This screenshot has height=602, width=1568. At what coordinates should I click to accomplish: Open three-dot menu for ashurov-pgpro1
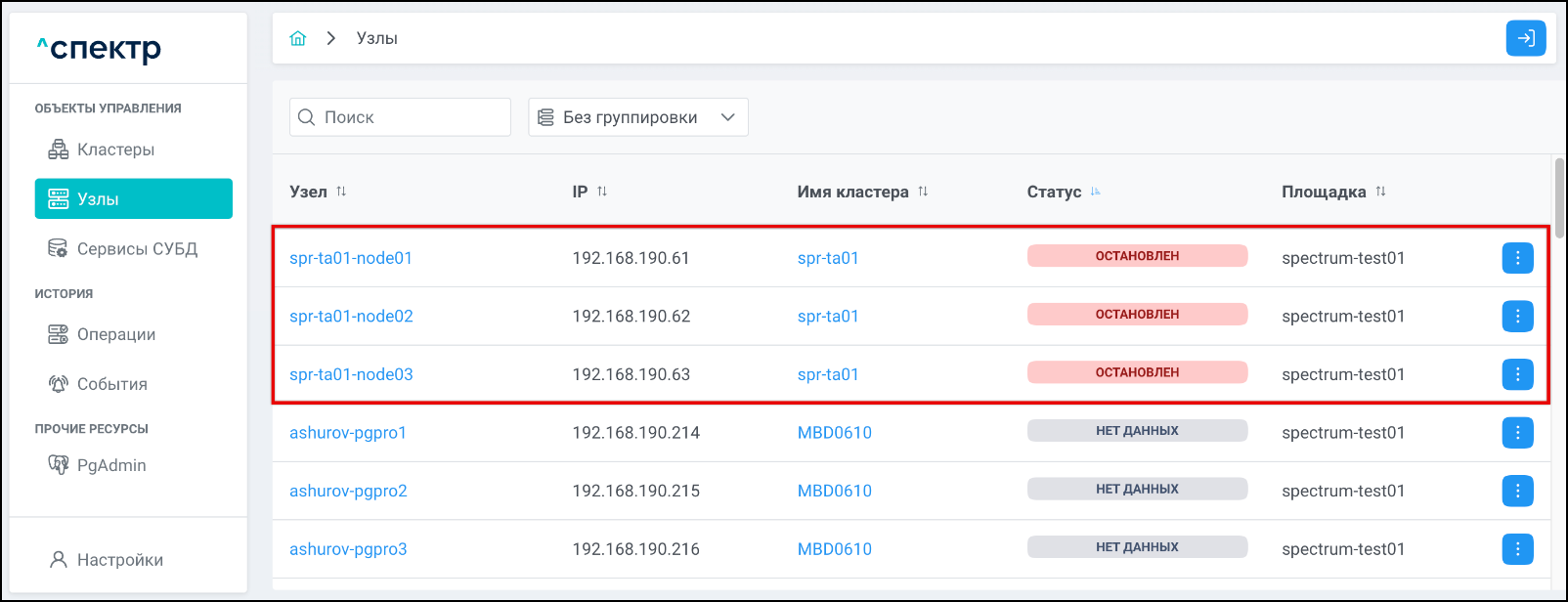(x=1517, y=433)
